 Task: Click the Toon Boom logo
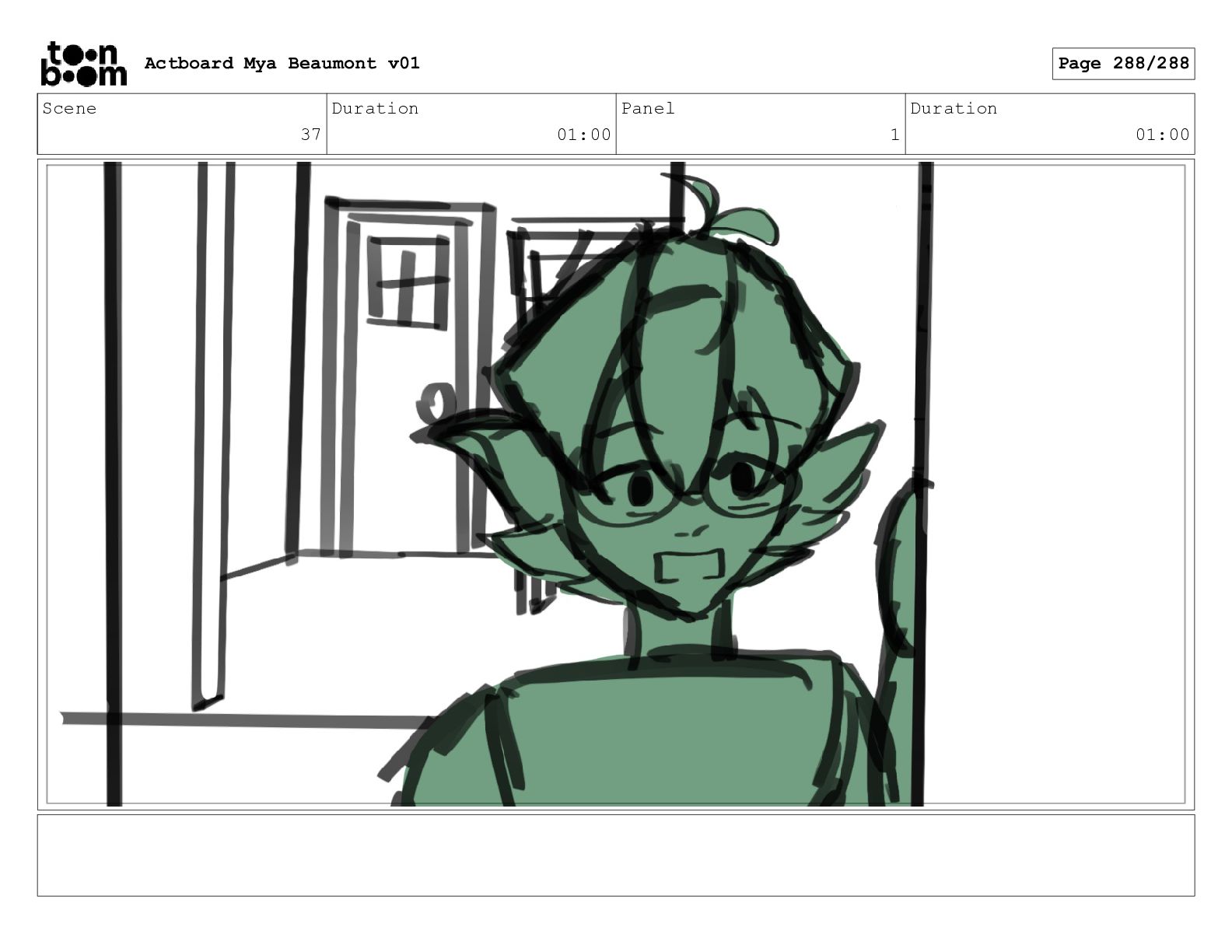pos(83,64)
